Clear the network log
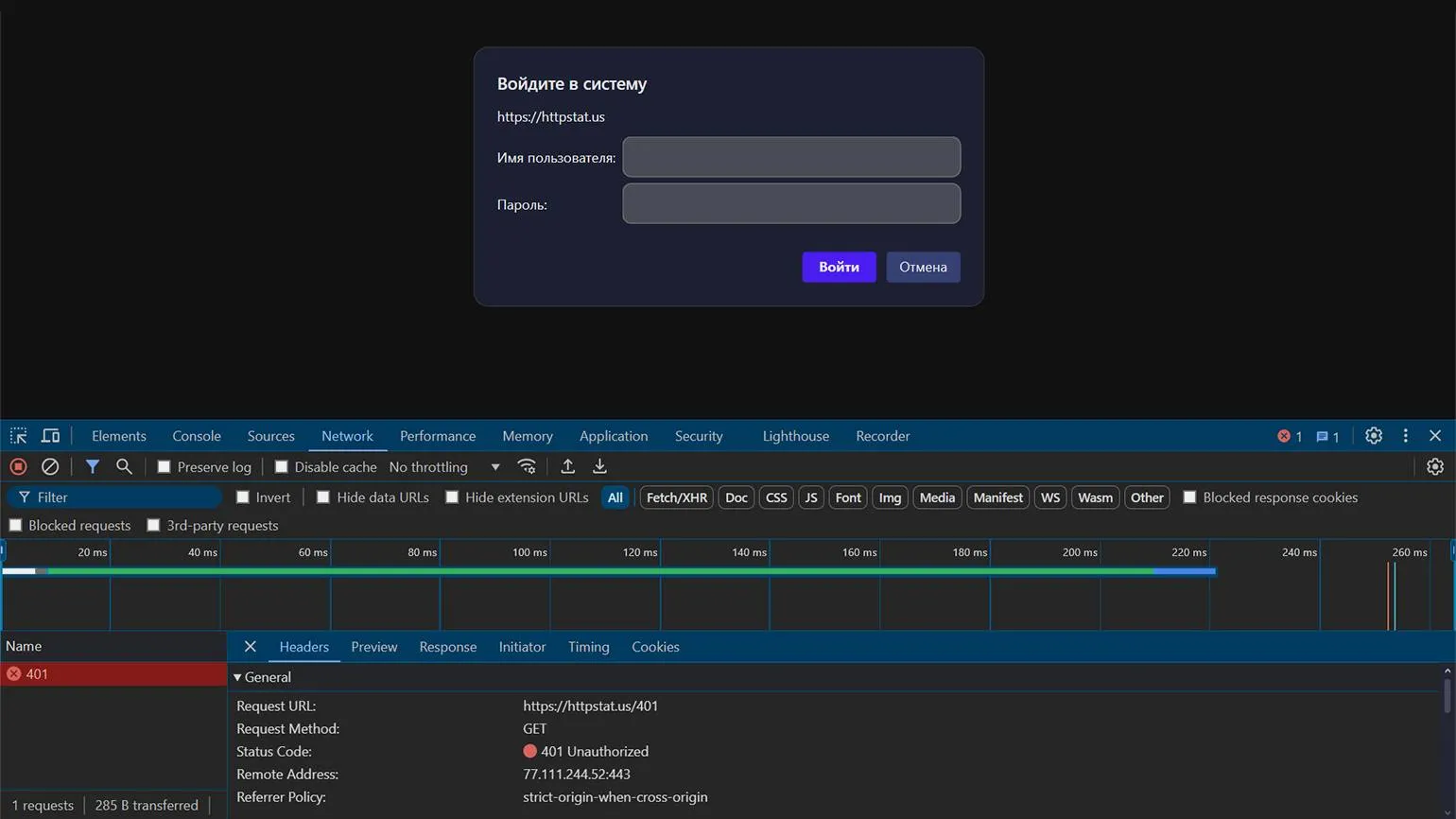 coord(50,466)
